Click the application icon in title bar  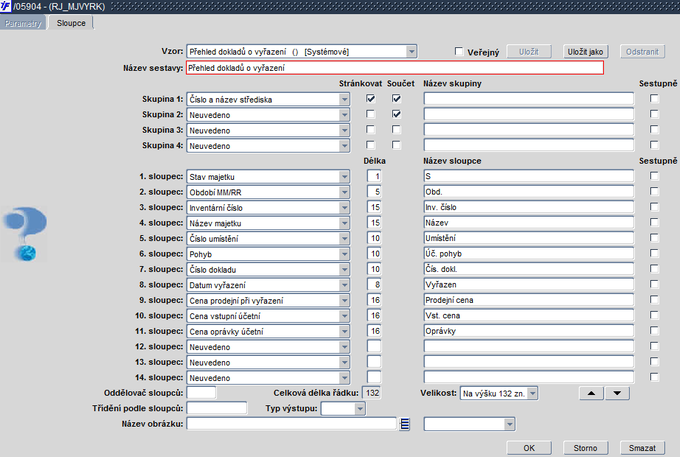(7, 7)
